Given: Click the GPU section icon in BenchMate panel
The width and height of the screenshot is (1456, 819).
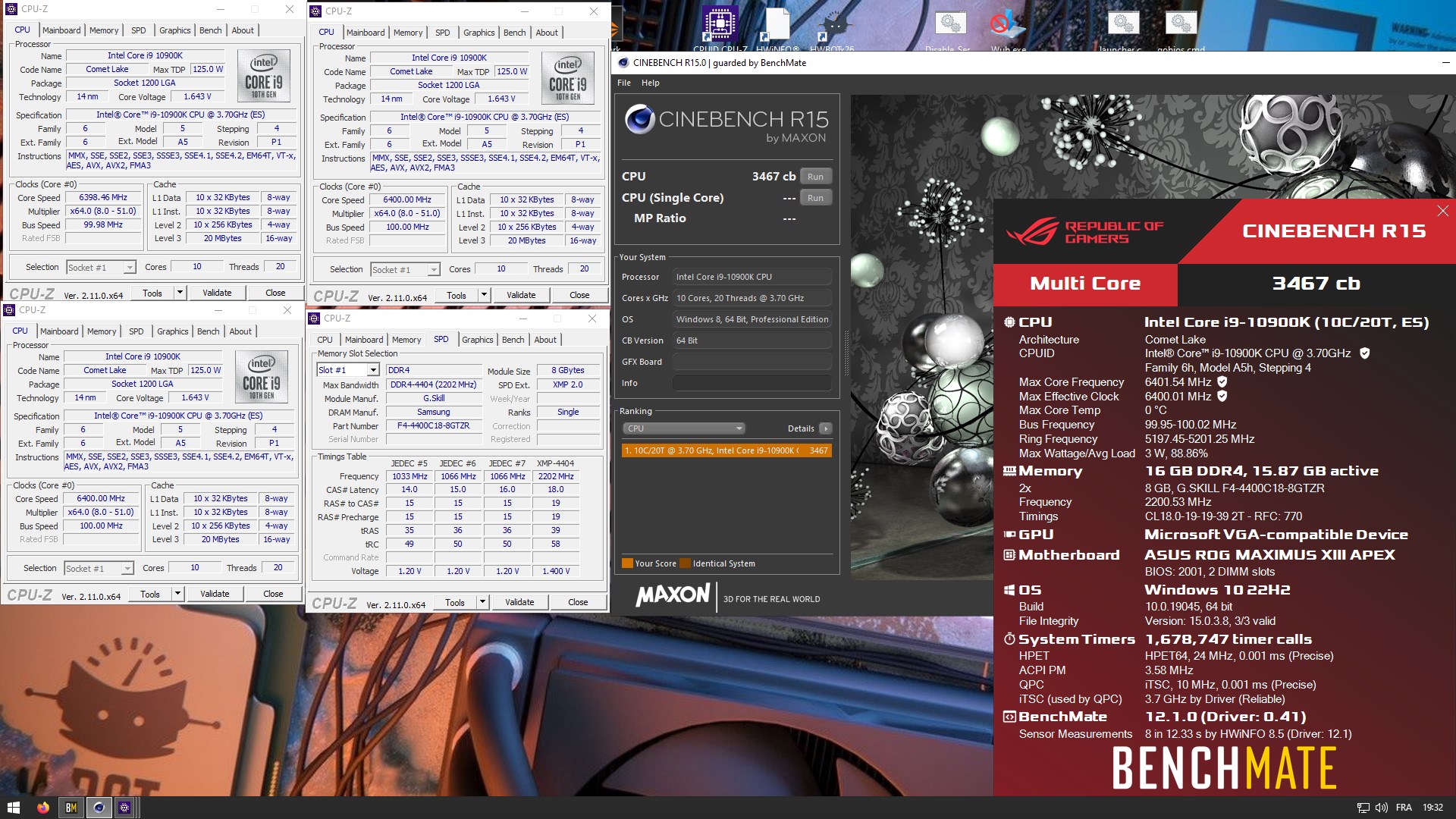Looking at the screenshot, I should 1009,535.
